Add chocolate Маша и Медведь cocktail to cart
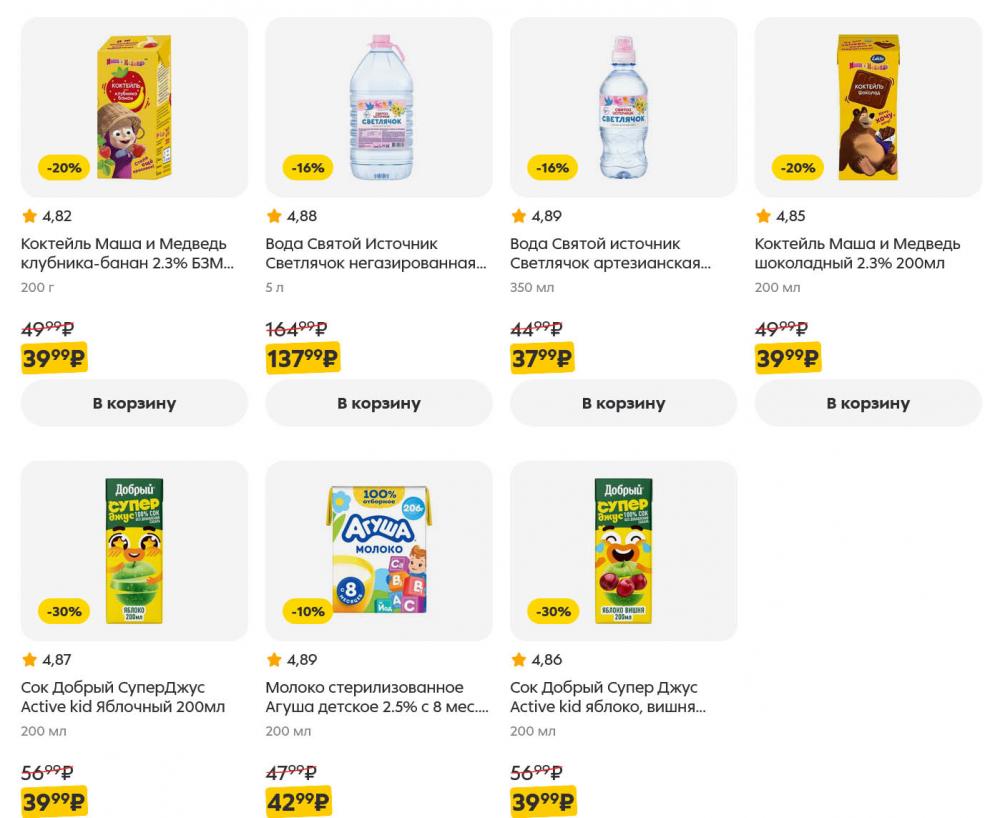 pos(867,403)
